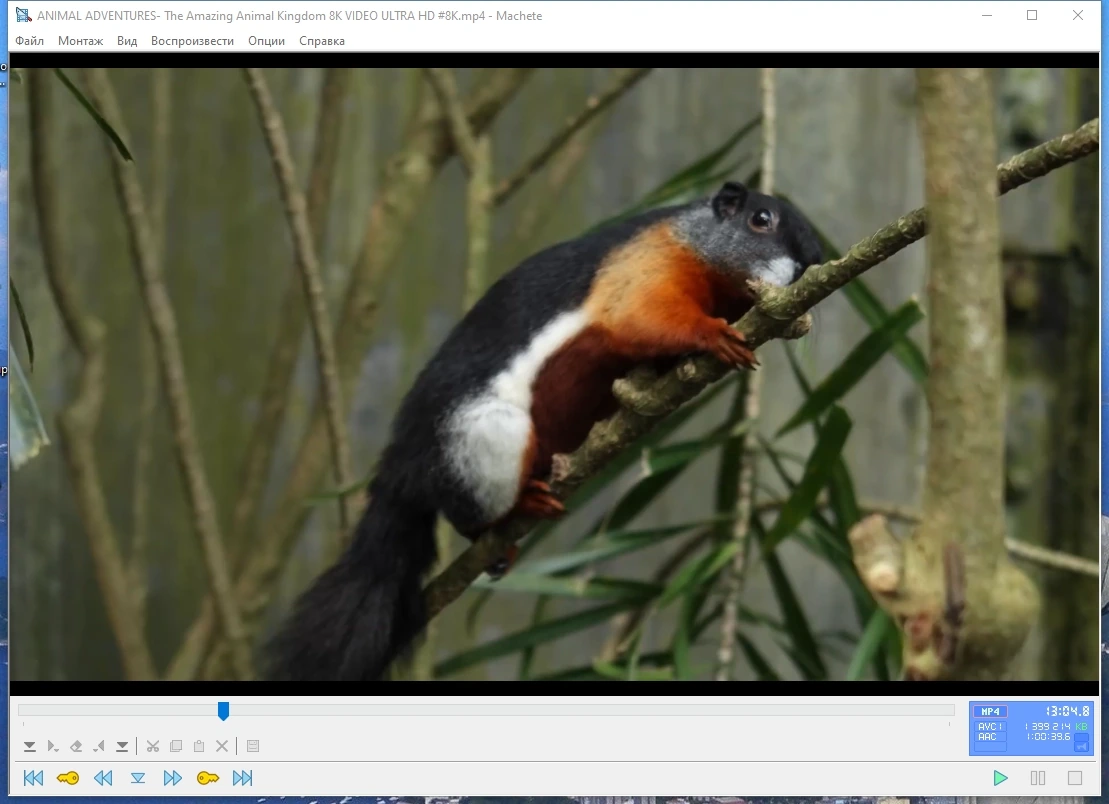Step one frame forward
Viewport: 1109px width, 804px height.
(x=173, y=778)
